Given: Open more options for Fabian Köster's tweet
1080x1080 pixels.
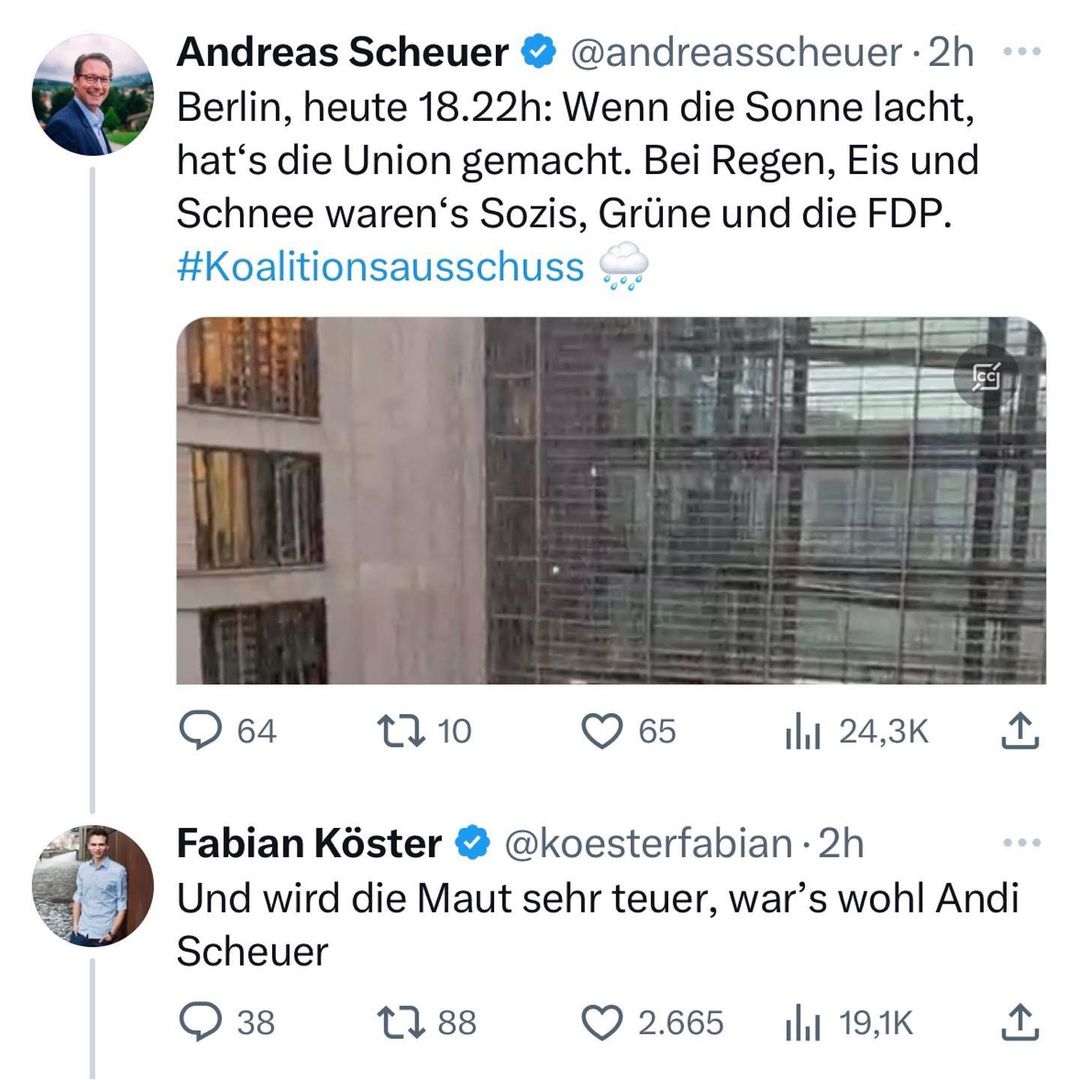Looking at the screenshot, I should [x=1021, y=843].
